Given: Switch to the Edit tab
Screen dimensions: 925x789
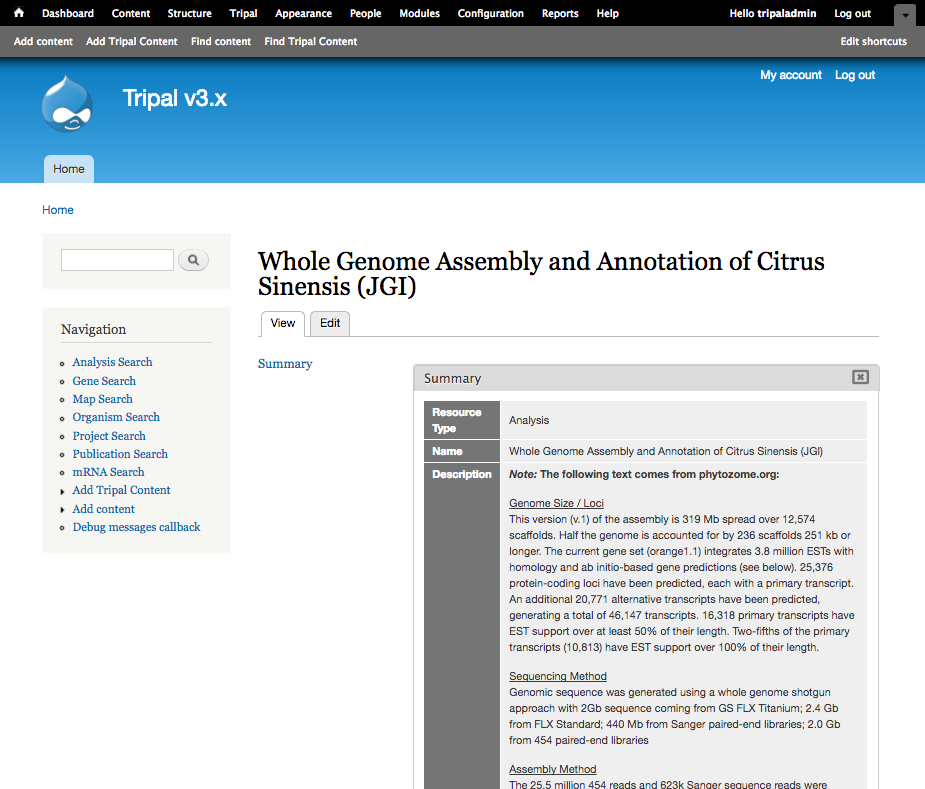Looking at the screenshot, I should (330, 323).
